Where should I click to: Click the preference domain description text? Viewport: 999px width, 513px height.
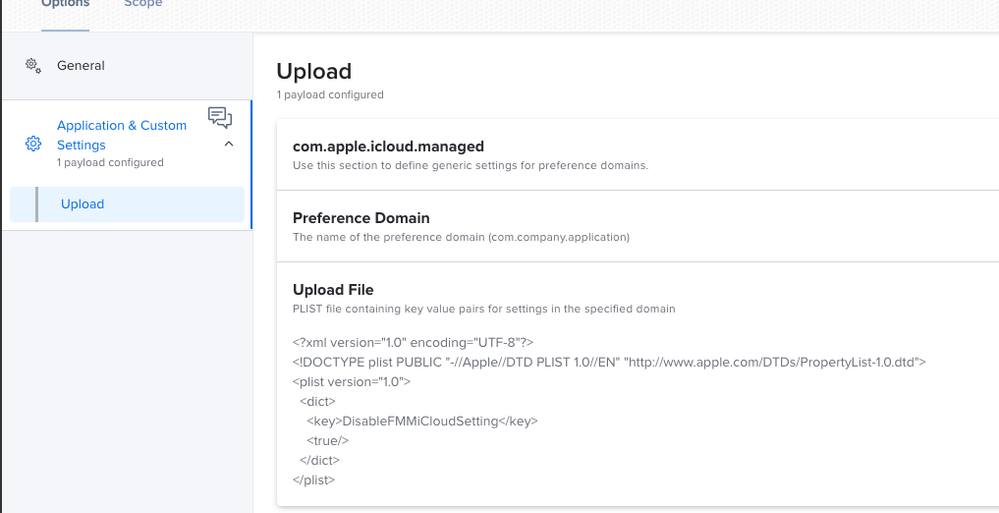click(x=461, y=237)
